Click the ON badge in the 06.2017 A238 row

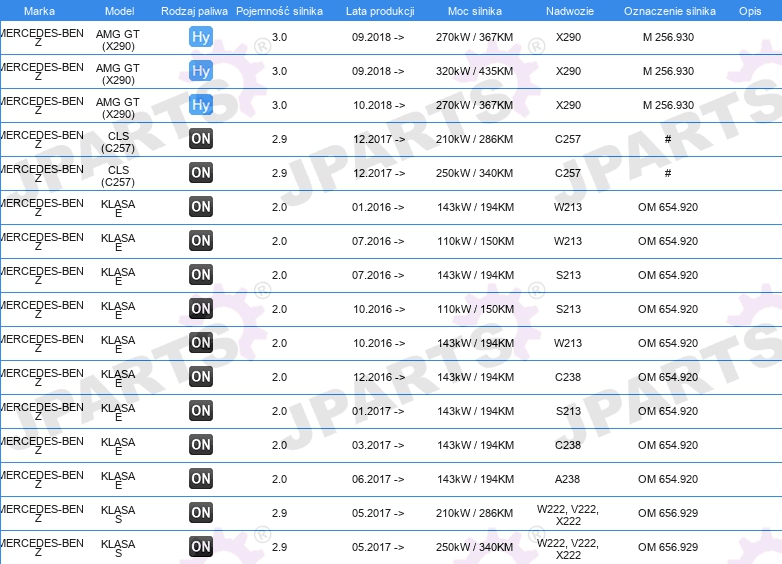pyautogui.click(x=201, y=479)
